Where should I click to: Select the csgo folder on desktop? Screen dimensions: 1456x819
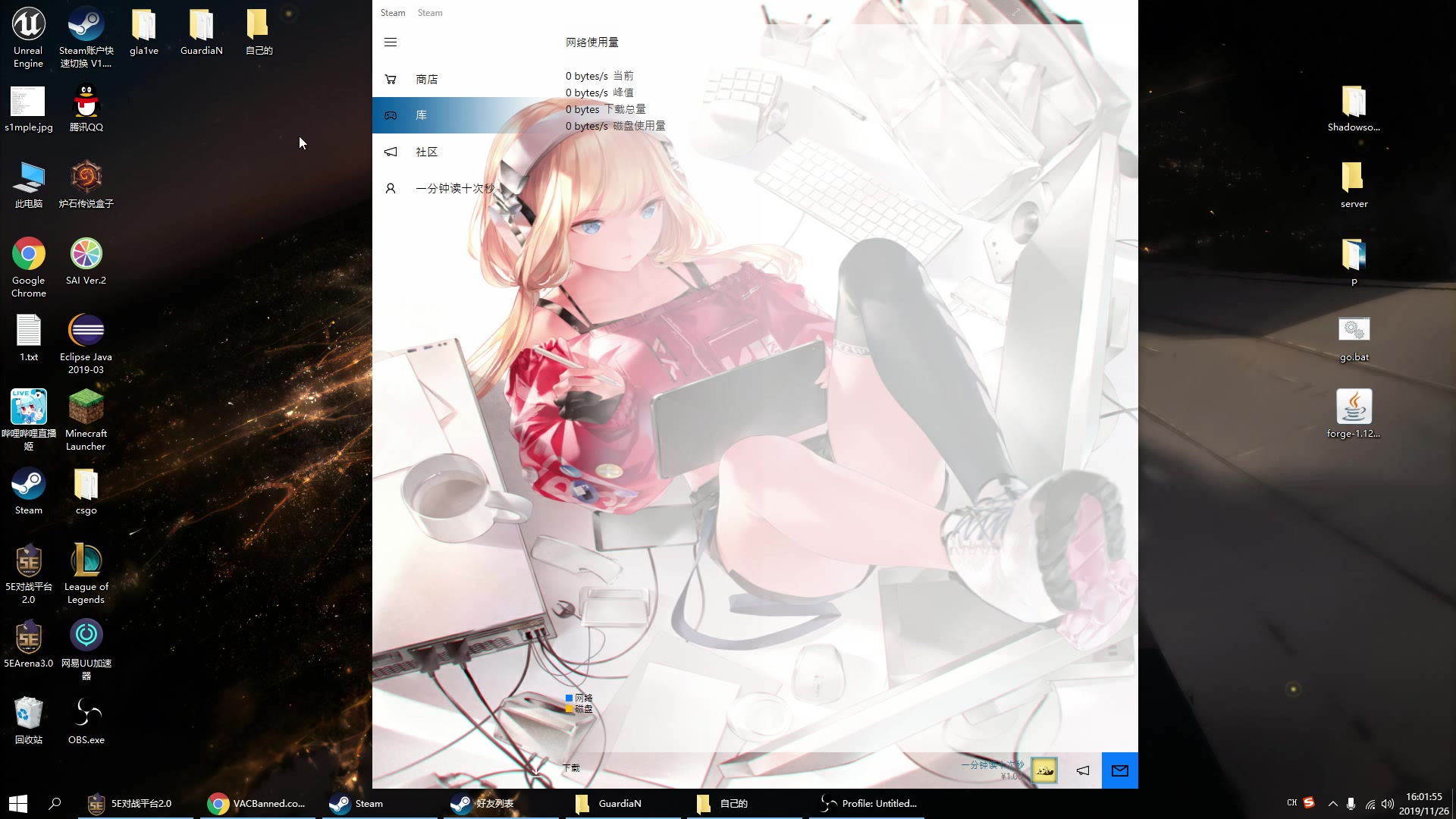(86, 491)
